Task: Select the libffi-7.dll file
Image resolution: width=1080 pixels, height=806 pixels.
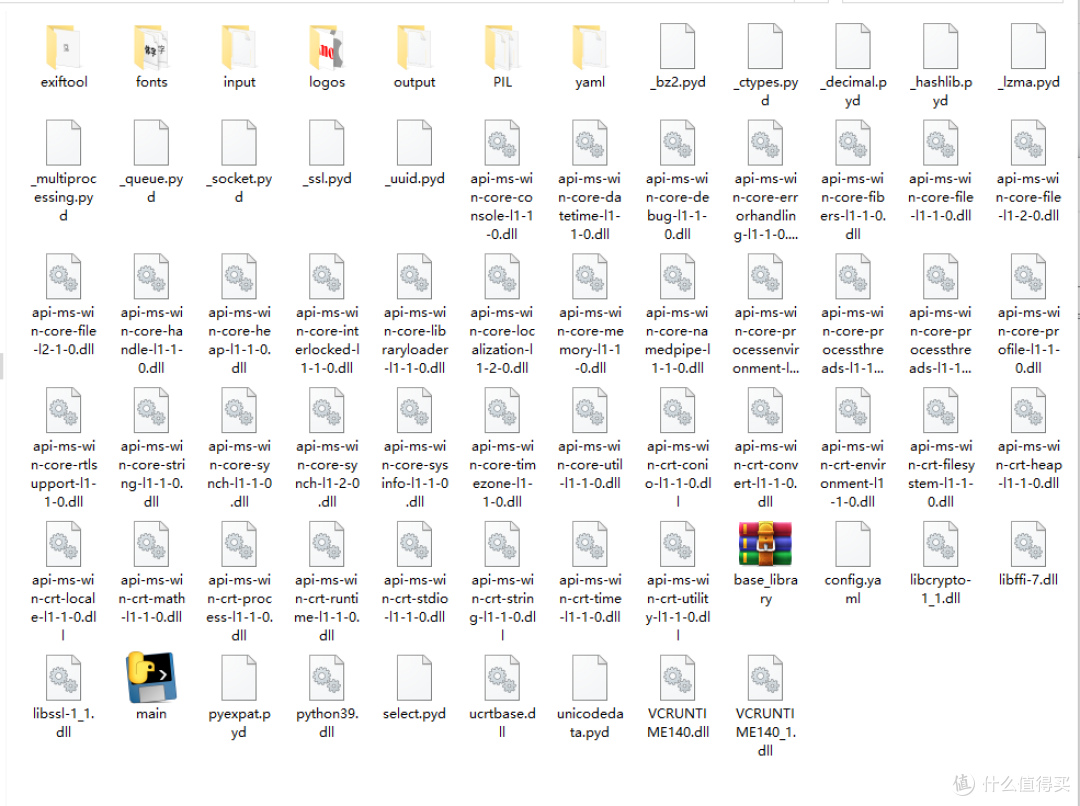Action: [x=1028, y=546]
